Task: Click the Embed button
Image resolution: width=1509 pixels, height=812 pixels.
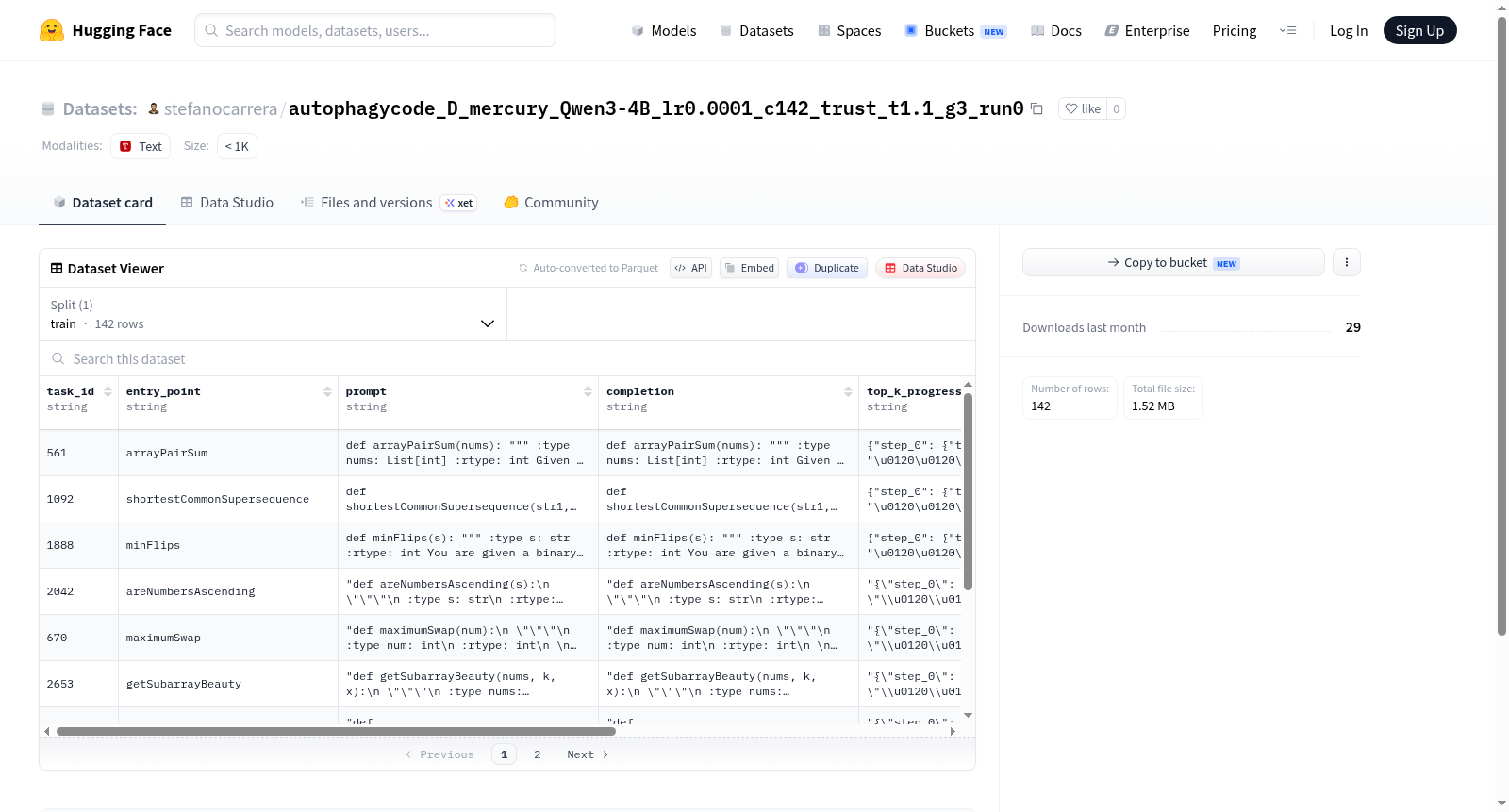Action: pyautogui.click(x=750, y=268)
